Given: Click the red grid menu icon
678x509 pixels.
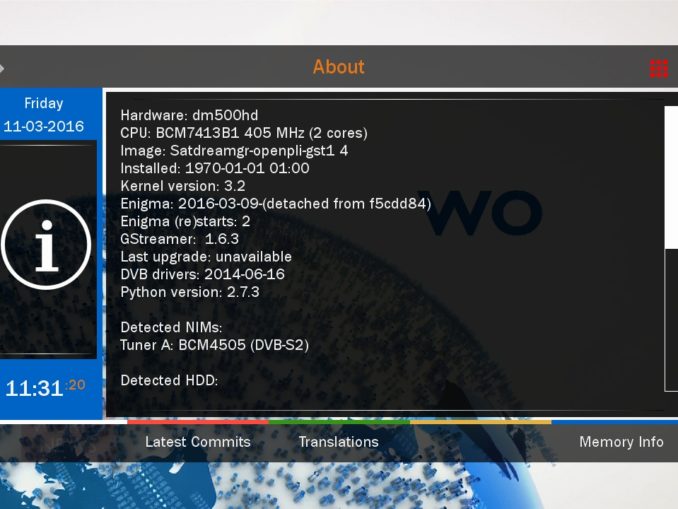Looking at the screenshot, I should click(659, 69).
